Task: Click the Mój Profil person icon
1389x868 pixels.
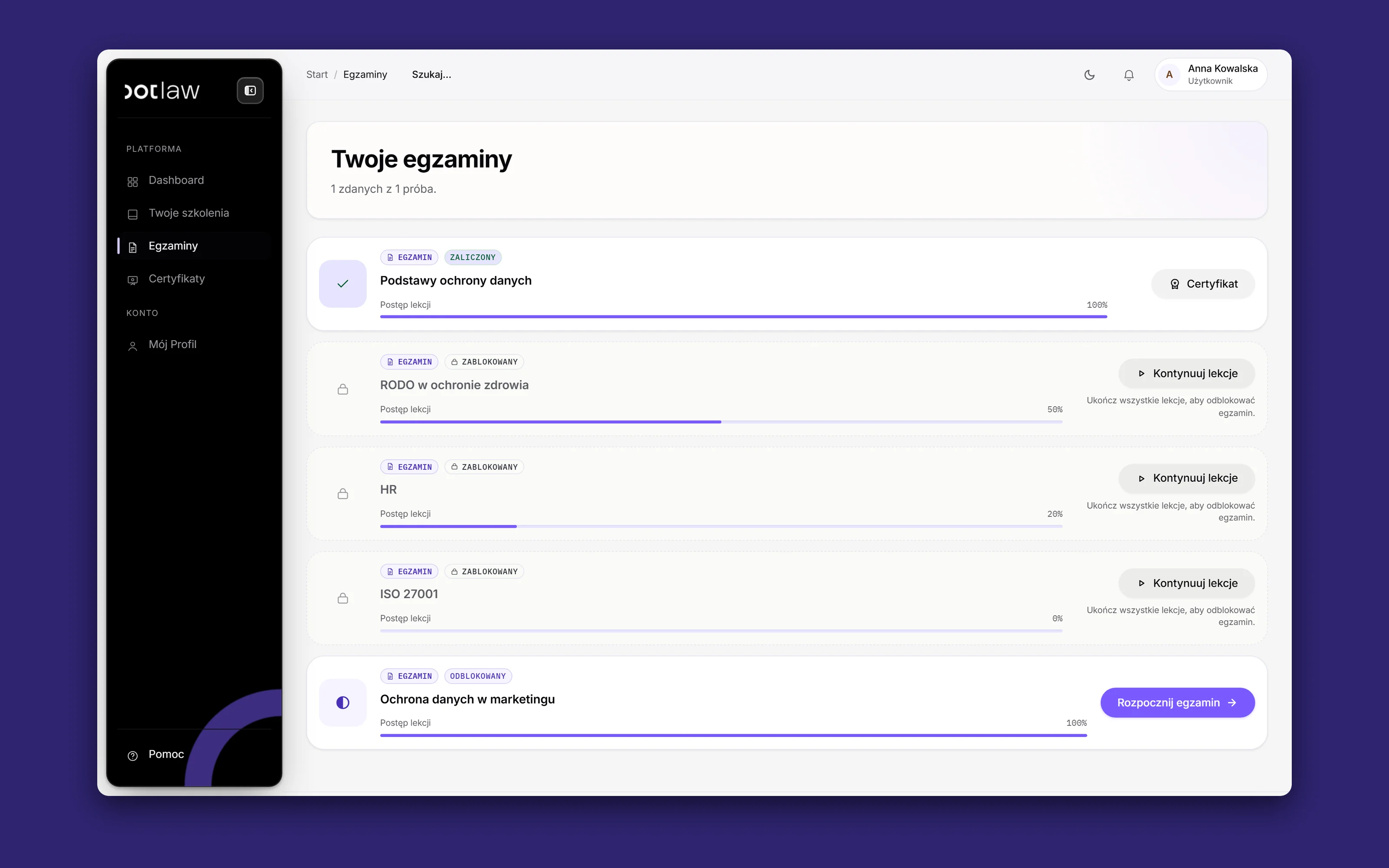Action: 132,345
